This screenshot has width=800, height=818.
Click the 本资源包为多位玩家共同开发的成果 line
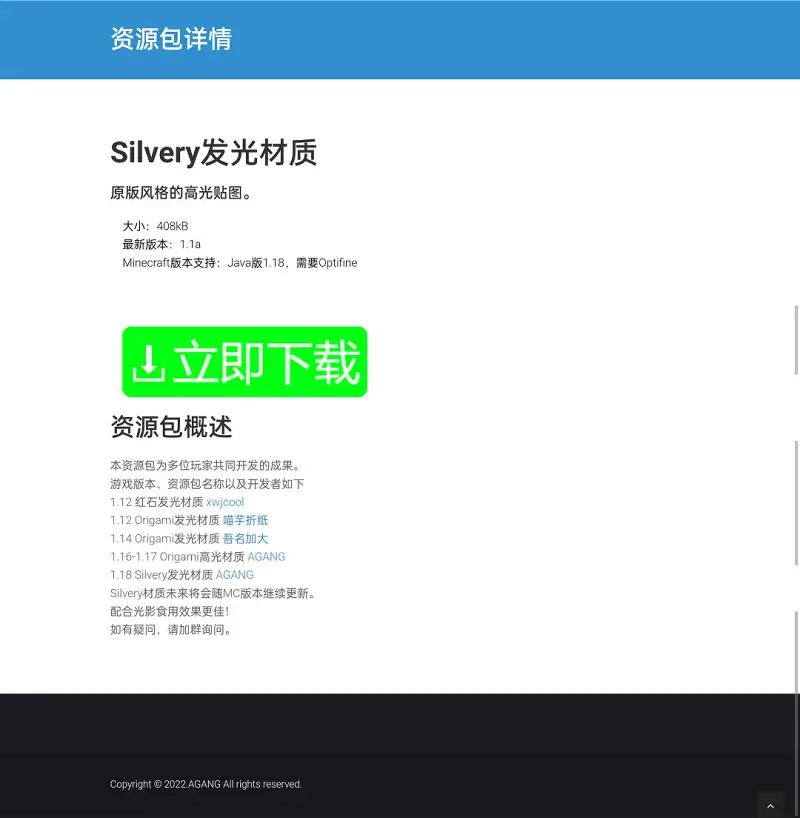(x=206, y=465)
